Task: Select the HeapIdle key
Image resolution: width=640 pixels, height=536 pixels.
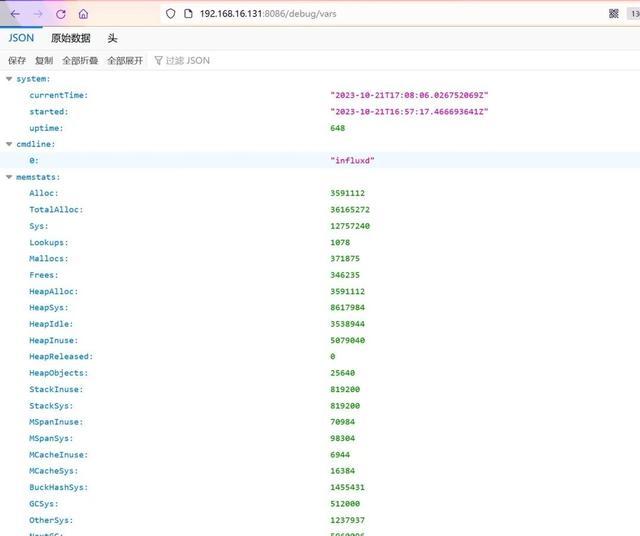Action: pos(51,324)
